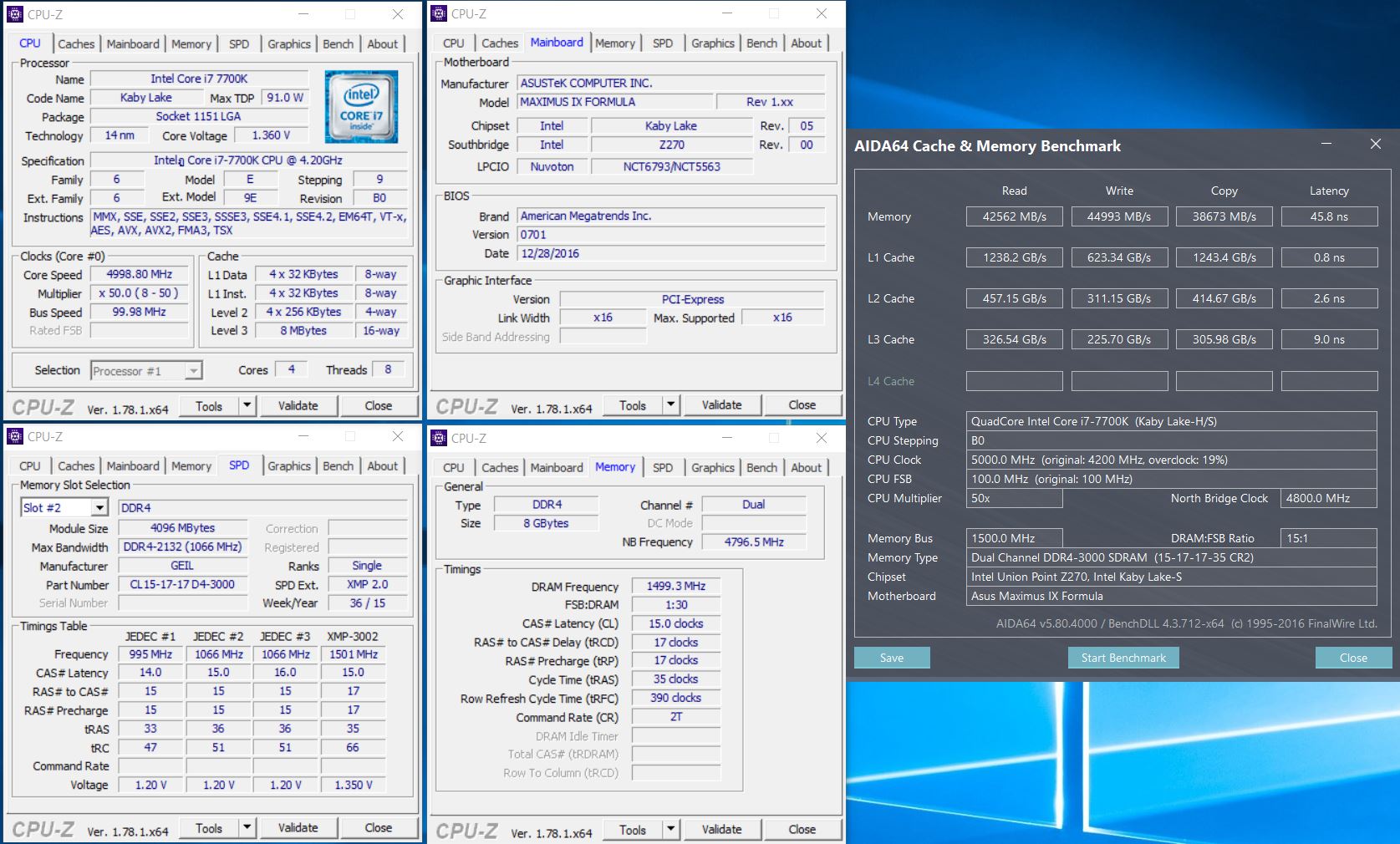Click the CPU-Z app icon in the Mainboard window

439,13
